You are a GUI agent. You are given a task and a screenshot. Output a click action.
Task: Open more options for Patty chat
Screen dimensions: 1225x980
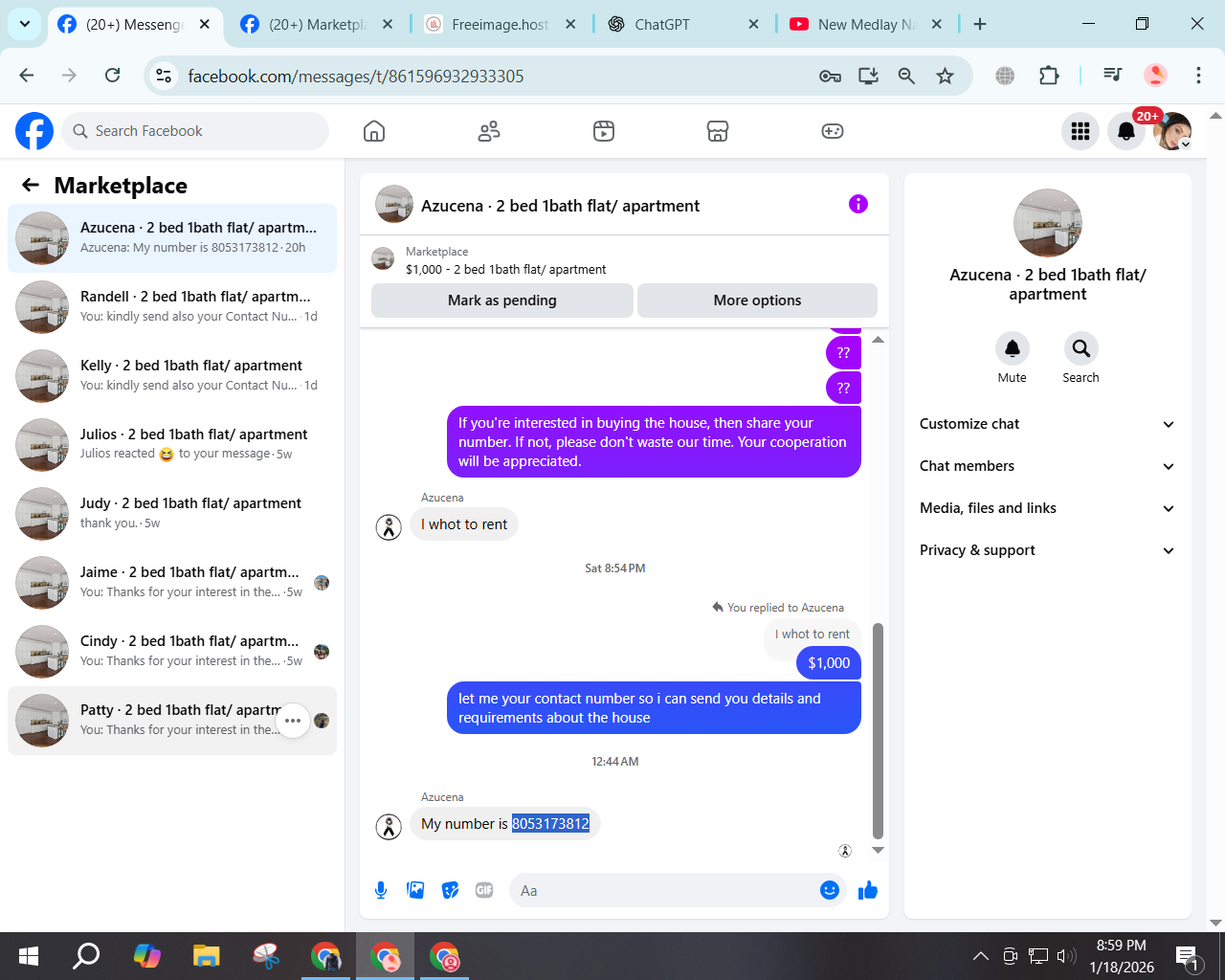(x=293, y=721)
